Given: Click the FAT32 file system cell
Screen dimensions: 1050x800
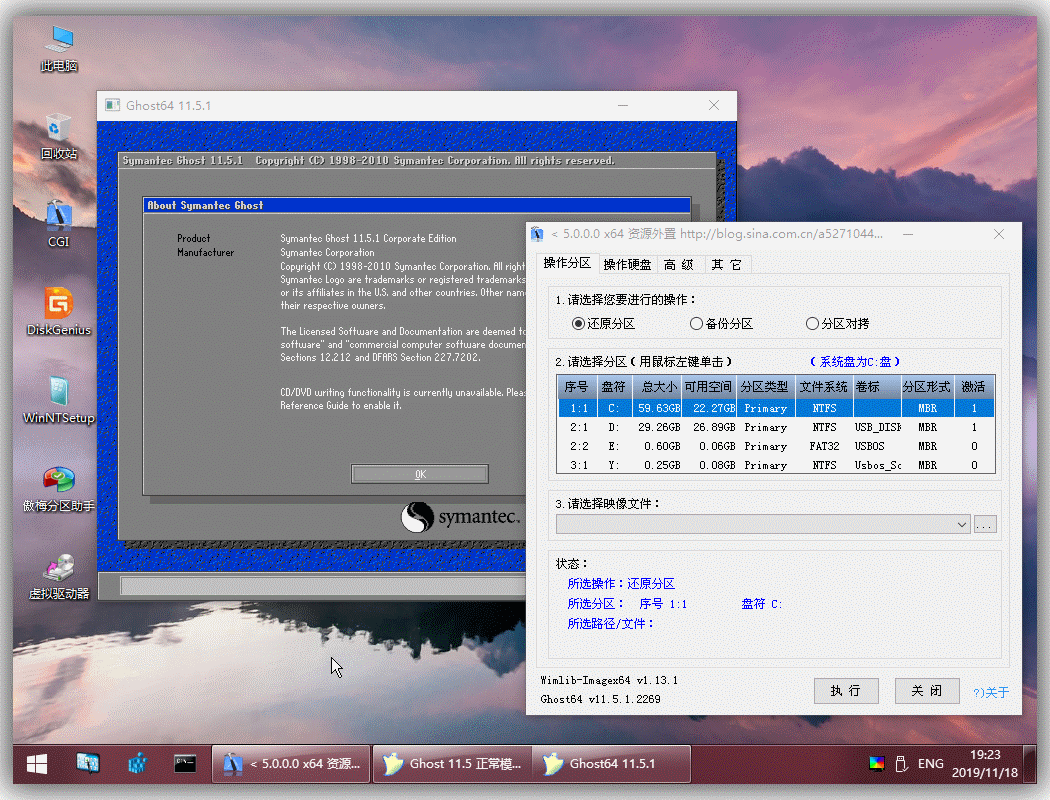Looking at the screenshot, I should [x=824, y=447].
